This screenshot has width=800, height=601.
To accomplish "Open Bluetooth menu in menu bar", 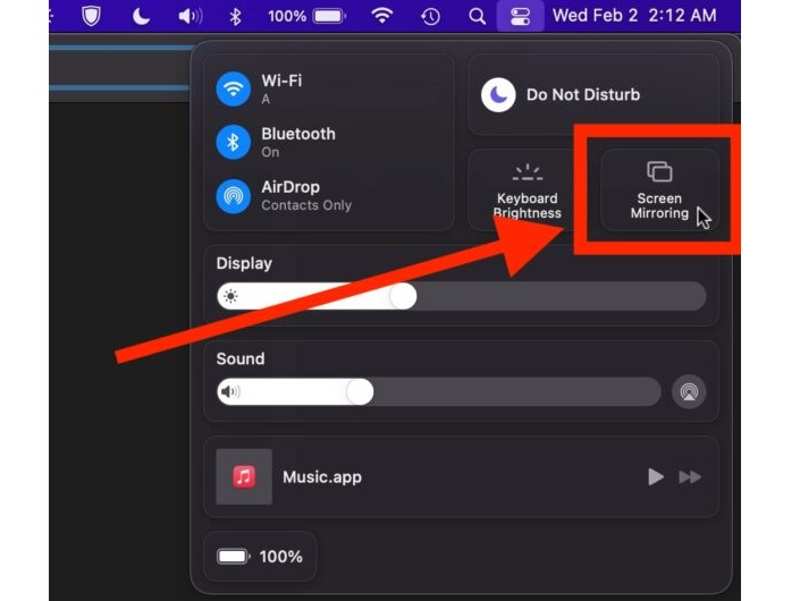I will coord(236,16).
